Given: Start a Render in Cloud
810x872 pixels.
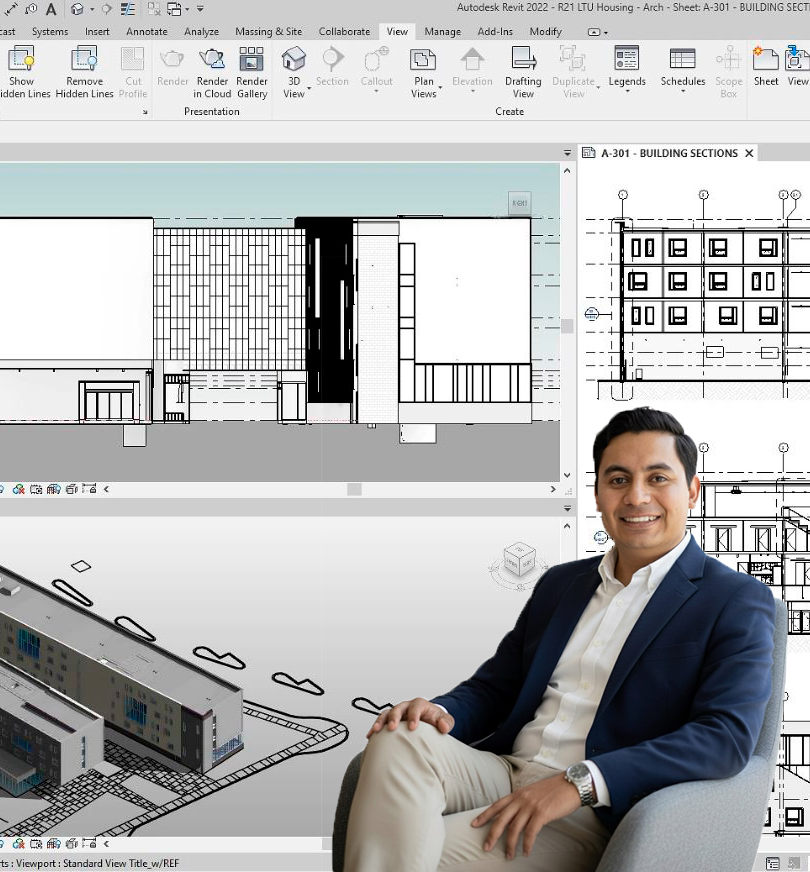Looking at the screenshot, I should click(212, 70).
